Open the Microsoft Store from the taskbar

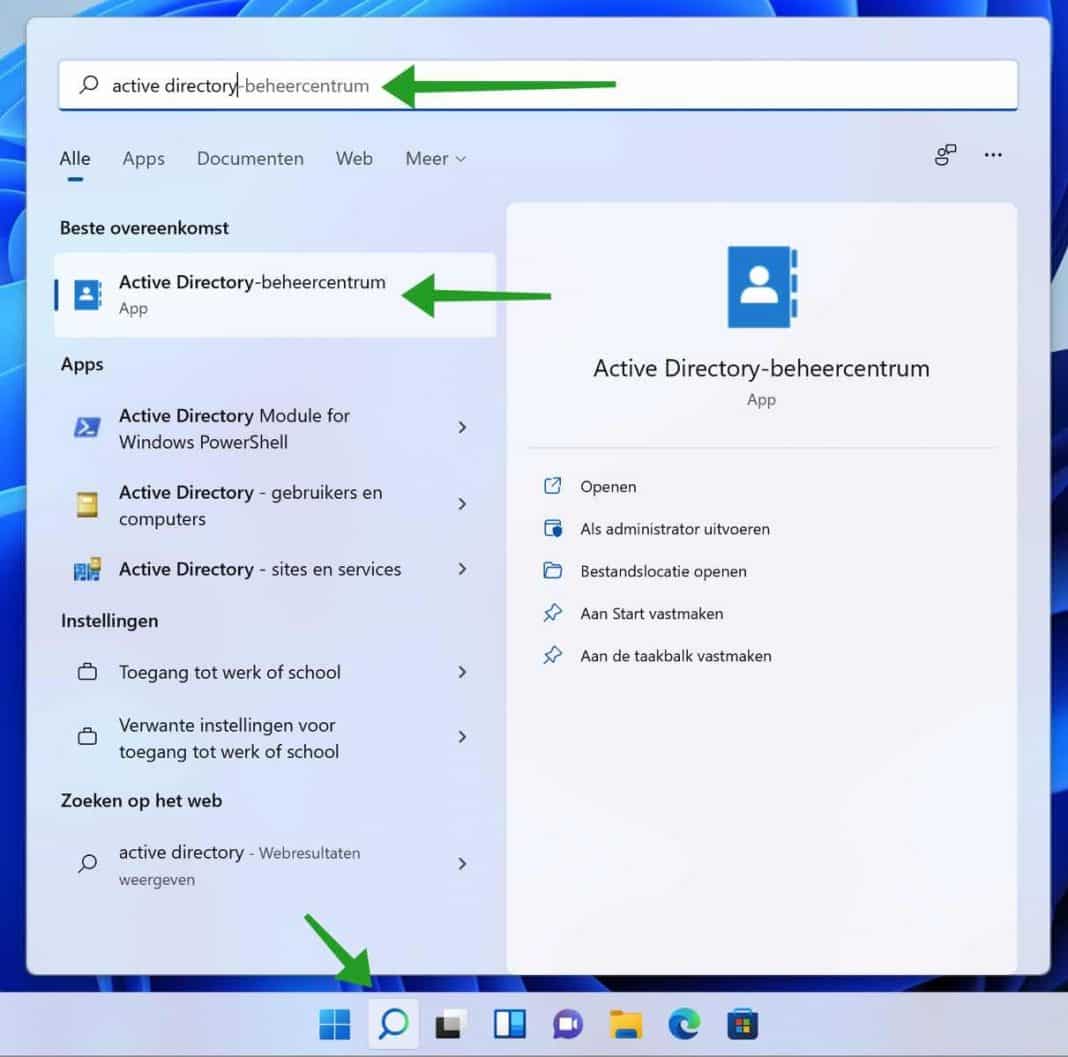click(x=741, y=1024)
